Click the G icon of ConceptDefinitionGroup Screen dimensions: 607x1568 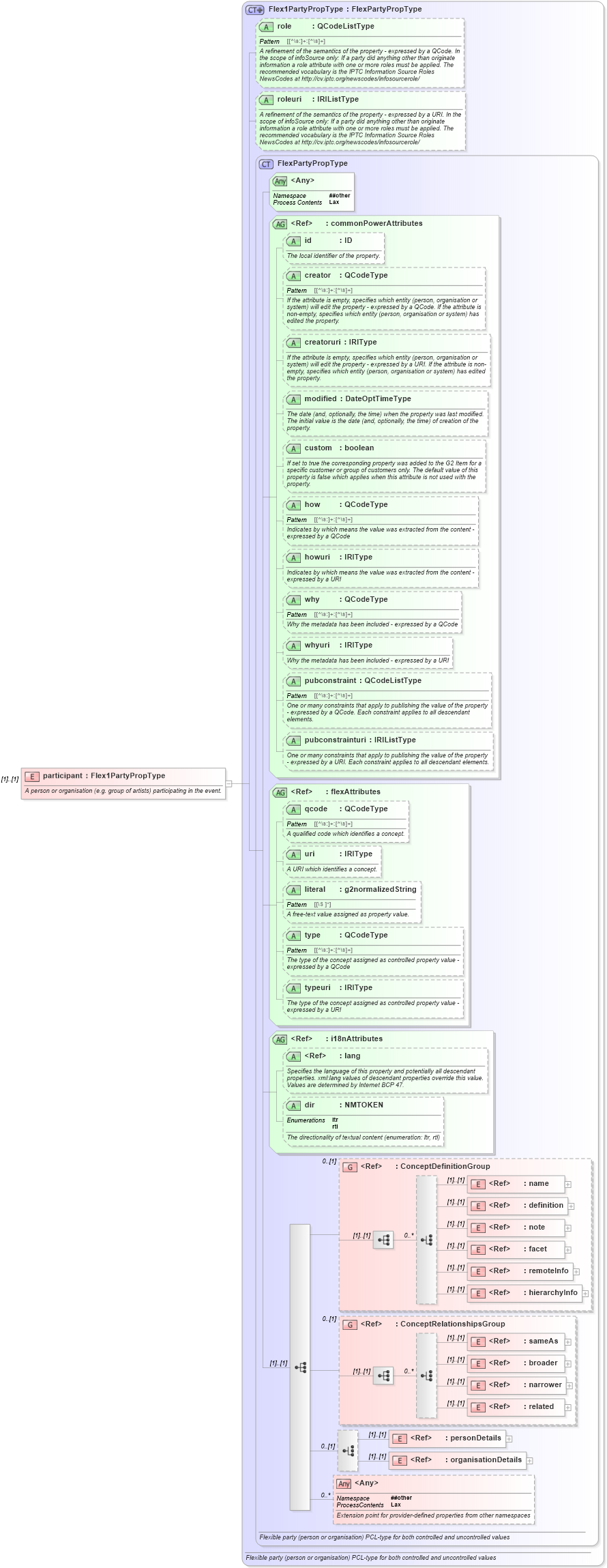pos(350,1167)
